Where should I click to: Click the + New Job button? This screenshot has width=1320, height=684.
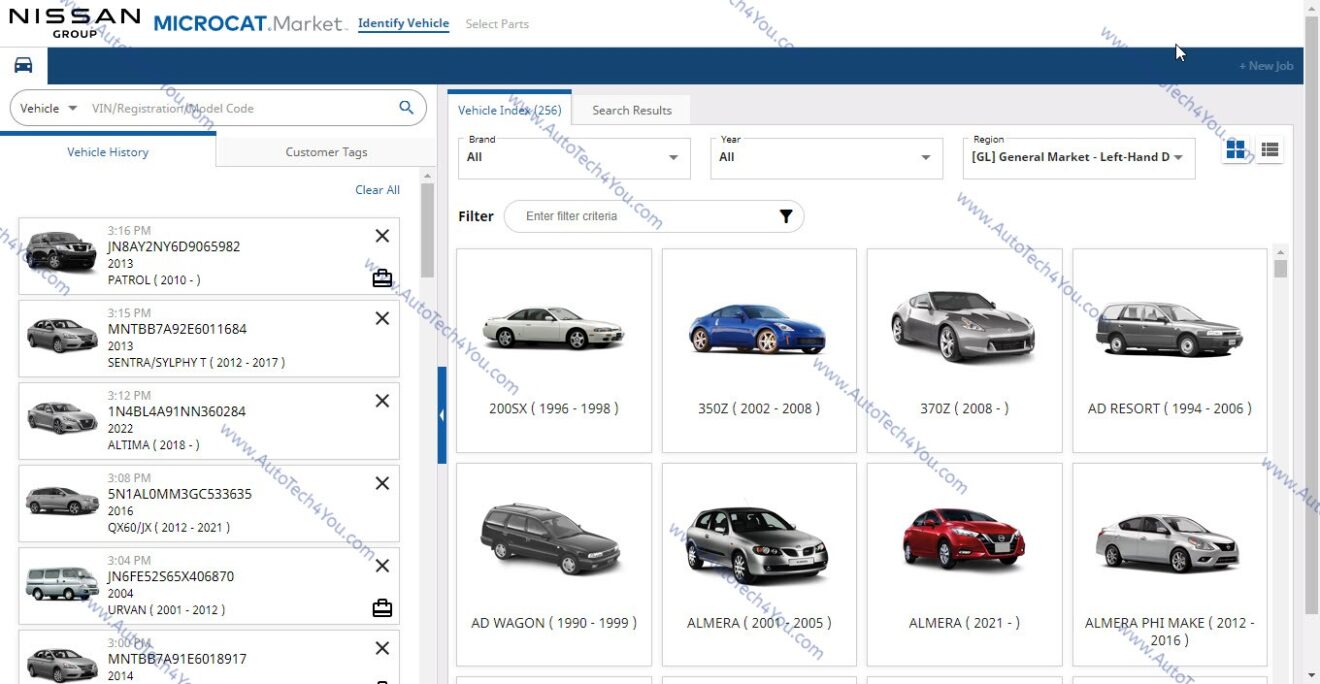point(1266,66)
